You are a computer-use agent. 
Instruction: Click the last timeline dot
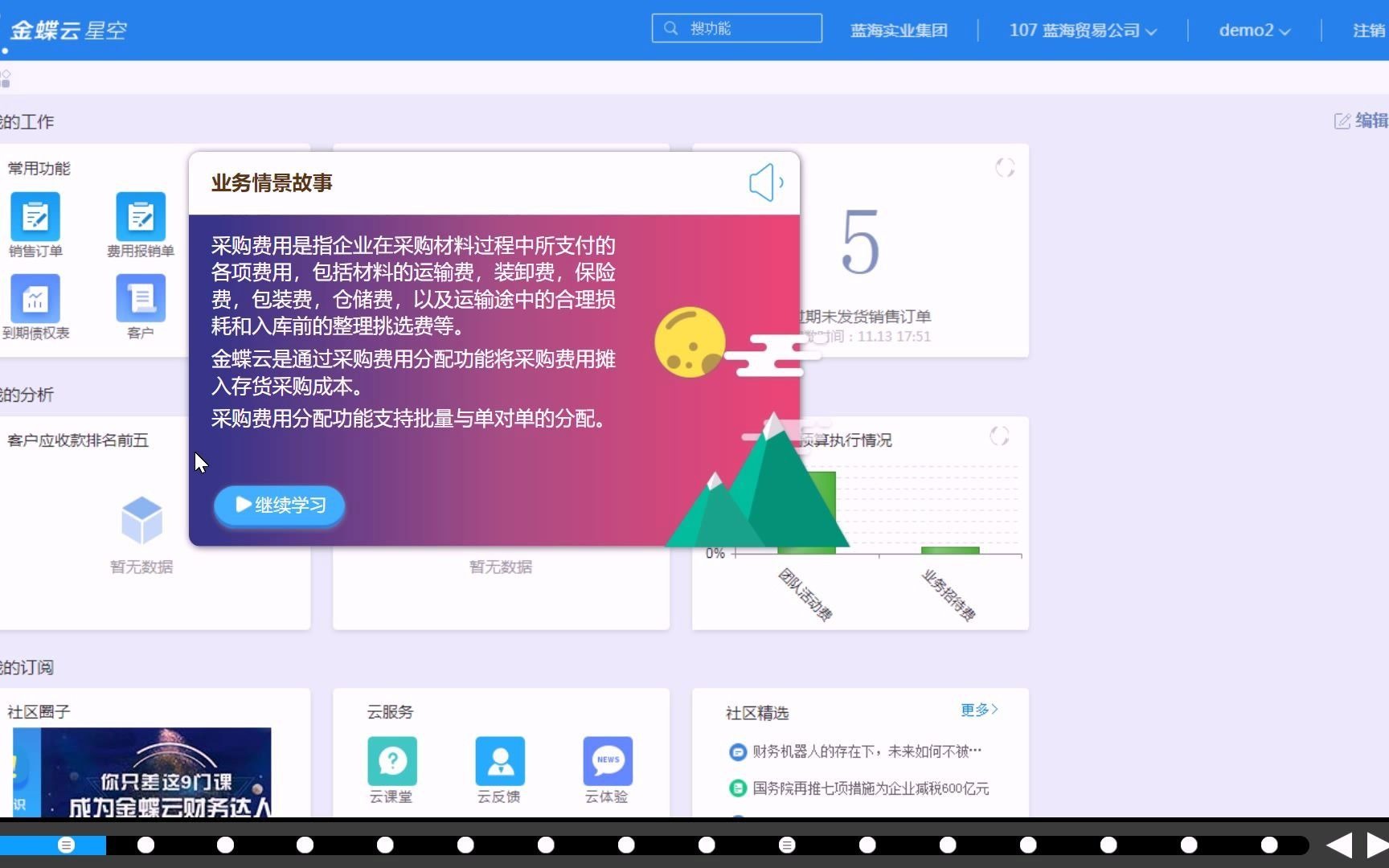click(x=1269, y=845)
